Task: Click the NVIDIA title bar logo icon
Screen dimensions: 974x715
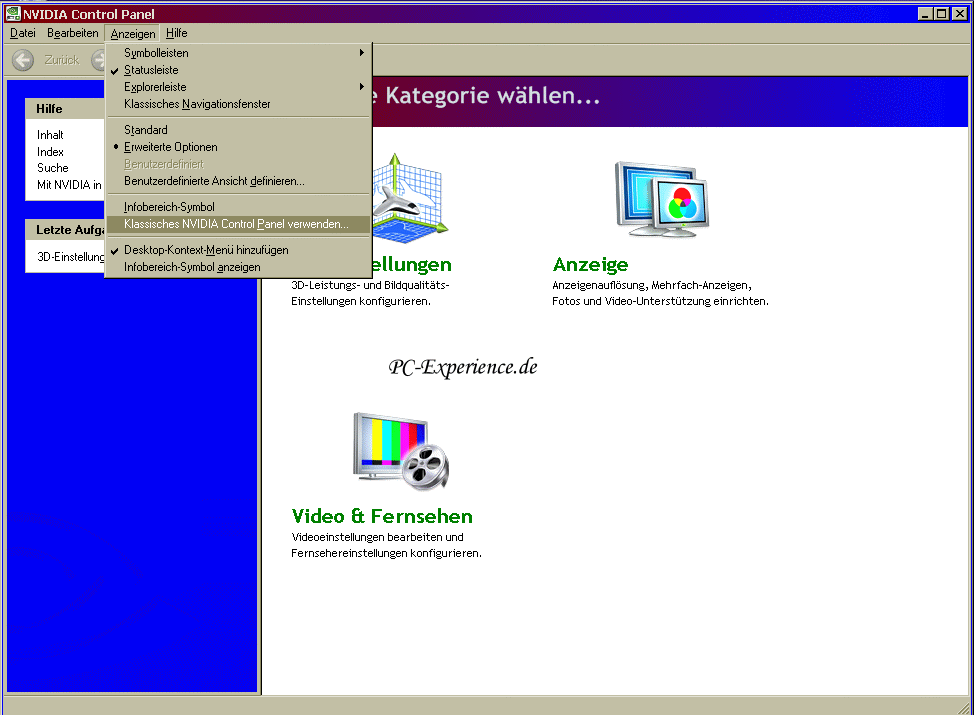Action: pyautogui.click(x=12, y=14)
